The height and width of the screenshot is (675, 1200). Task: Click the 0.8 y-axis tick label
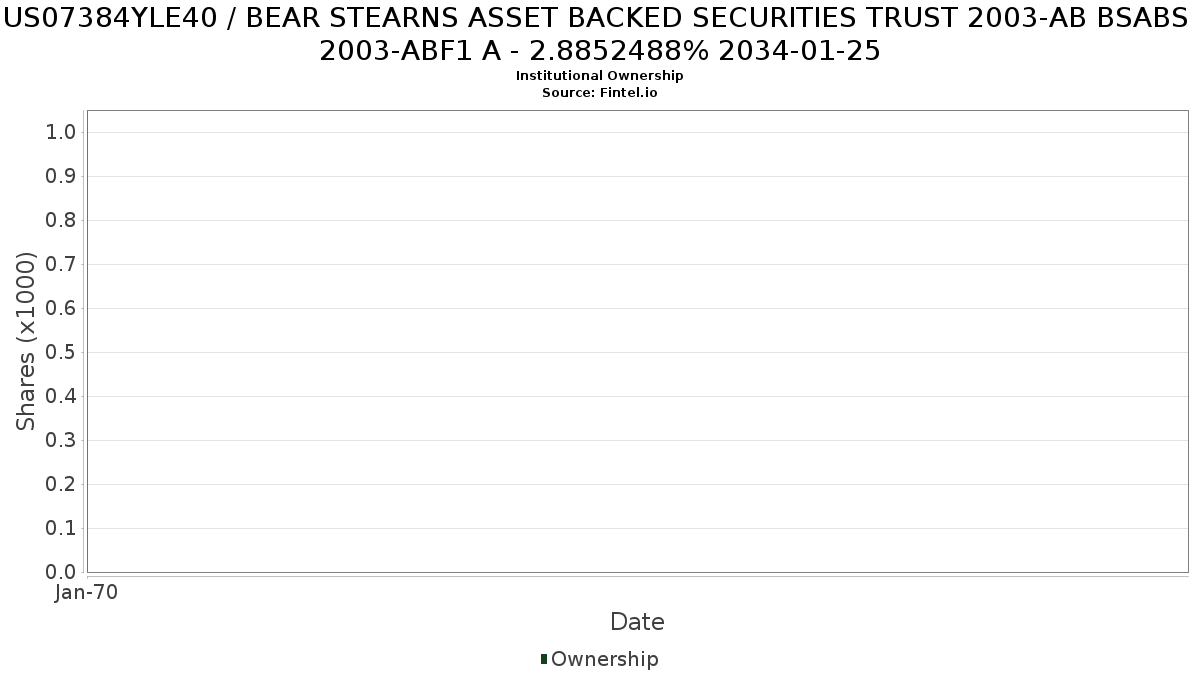click(x=61, y=220)
